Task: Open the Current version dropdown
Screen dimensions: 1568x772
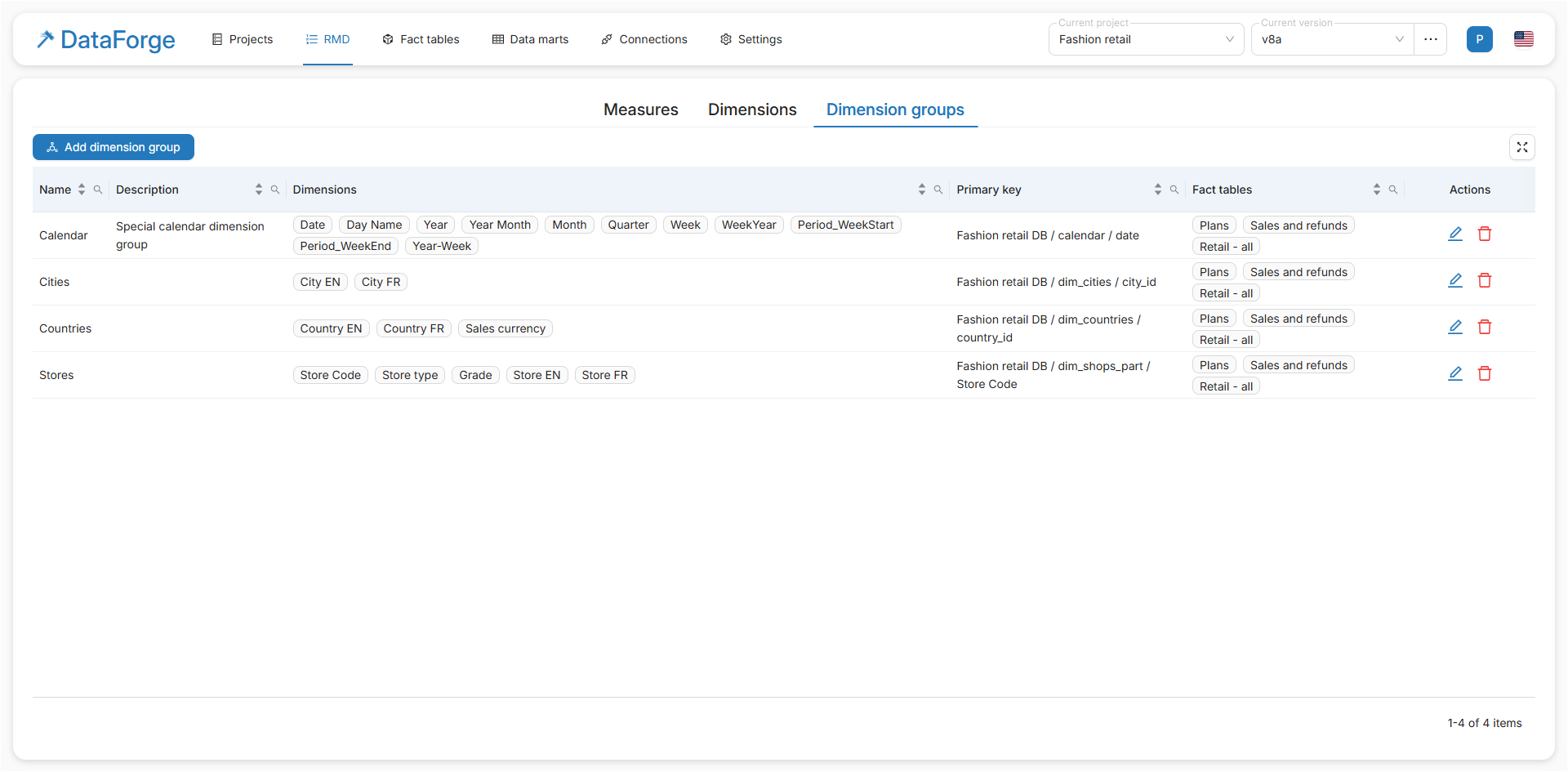Action: click(x=1331, y=39)
